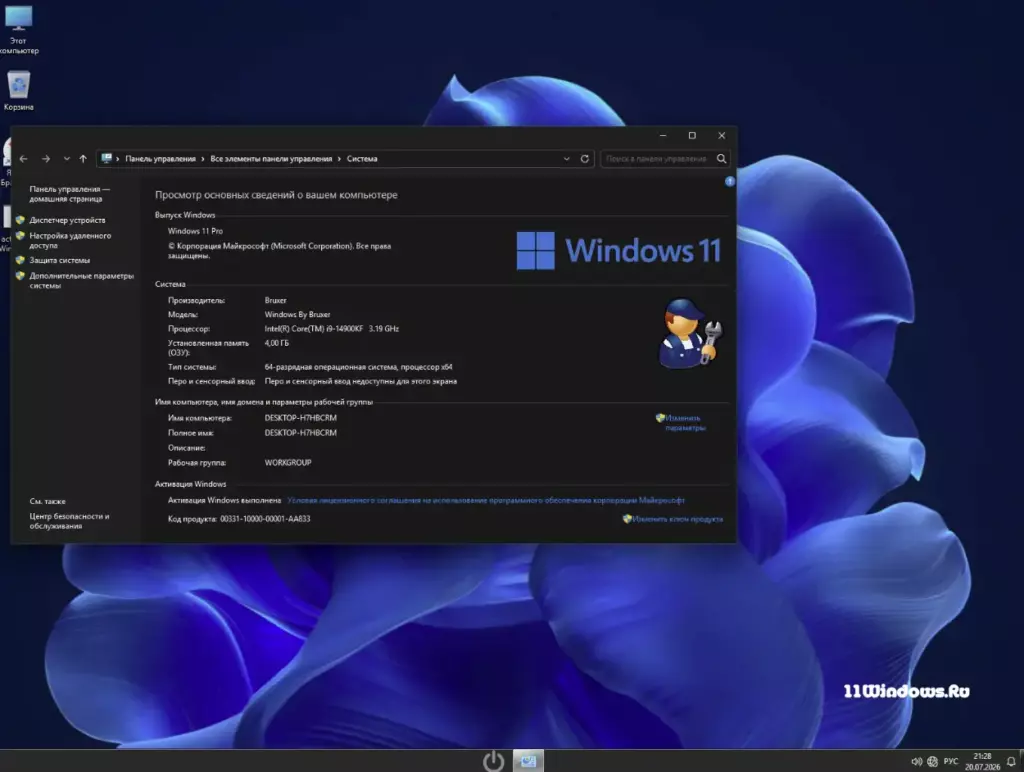
Task: Click Изменить ключ продукта link
Action: (x=677, y=519)
